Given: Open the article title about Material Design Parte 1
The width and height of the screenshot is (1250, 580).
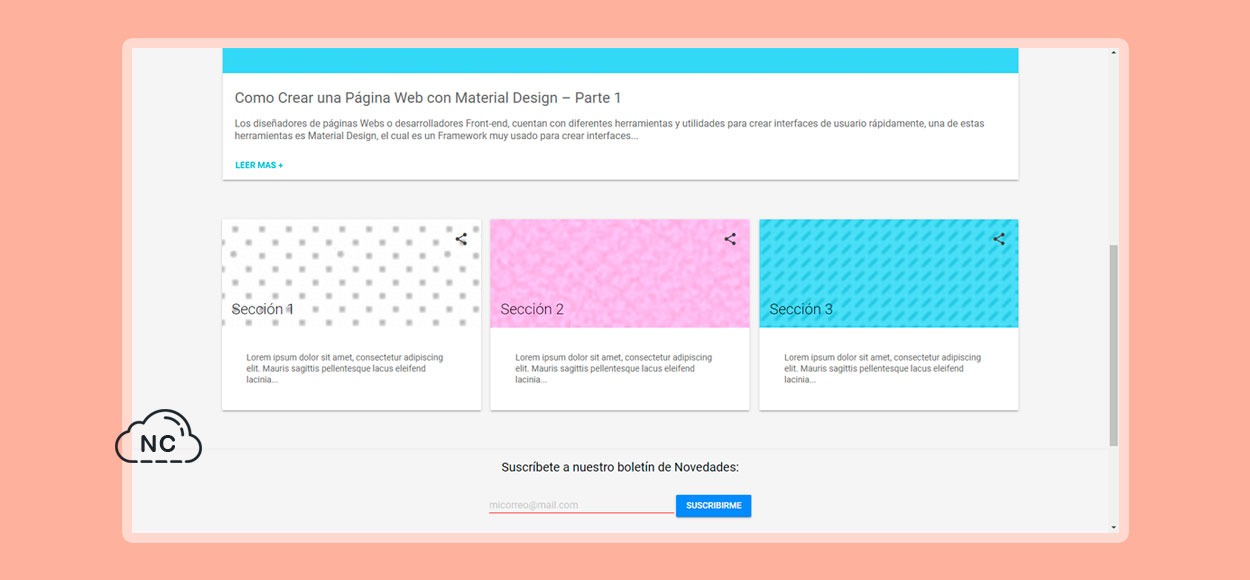Looking at the screenshot, I should tap(428, 98).
